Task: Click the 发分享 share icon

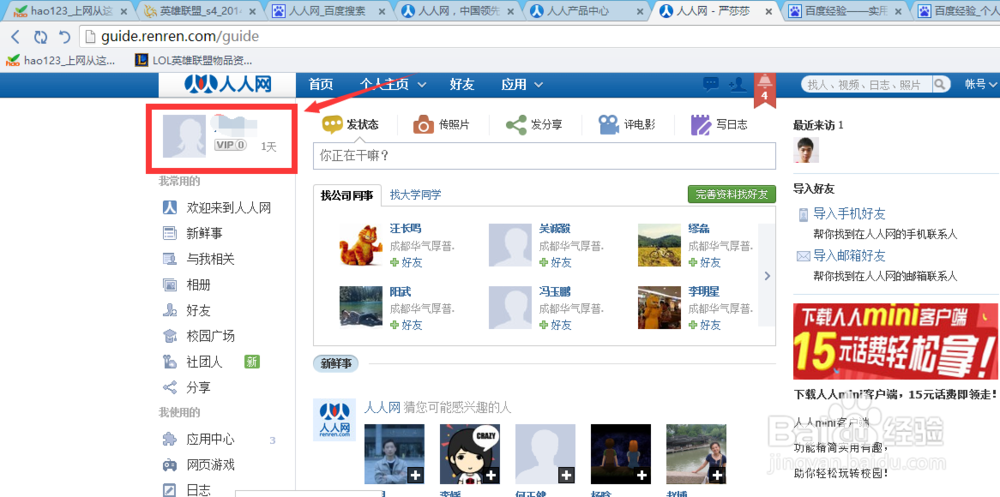Action: (516, 124)
